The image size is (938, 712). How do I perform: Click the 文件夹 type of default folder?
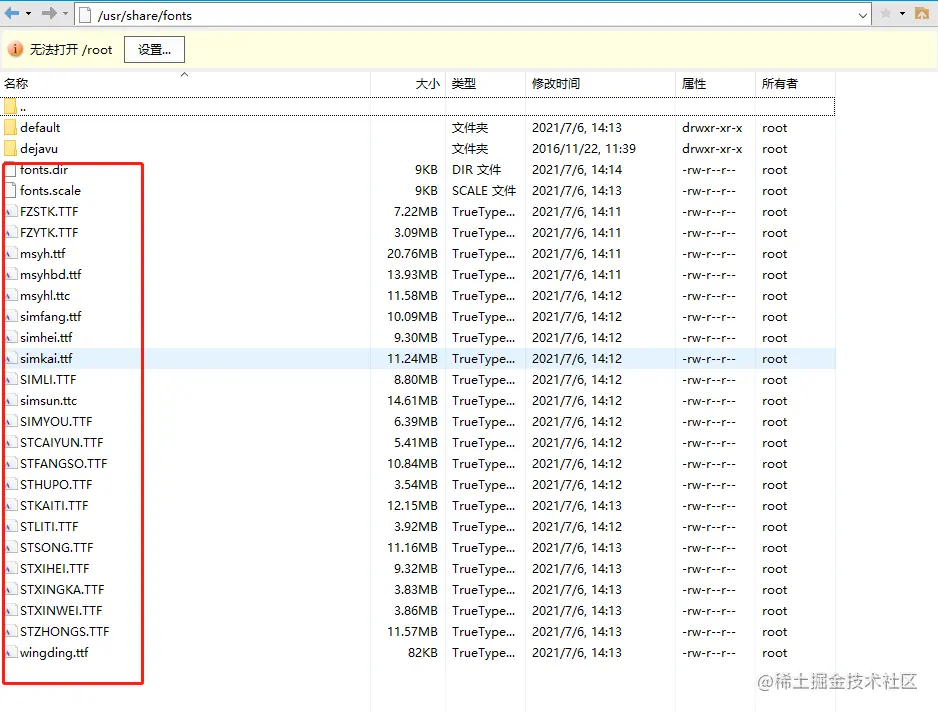point(470,127)
